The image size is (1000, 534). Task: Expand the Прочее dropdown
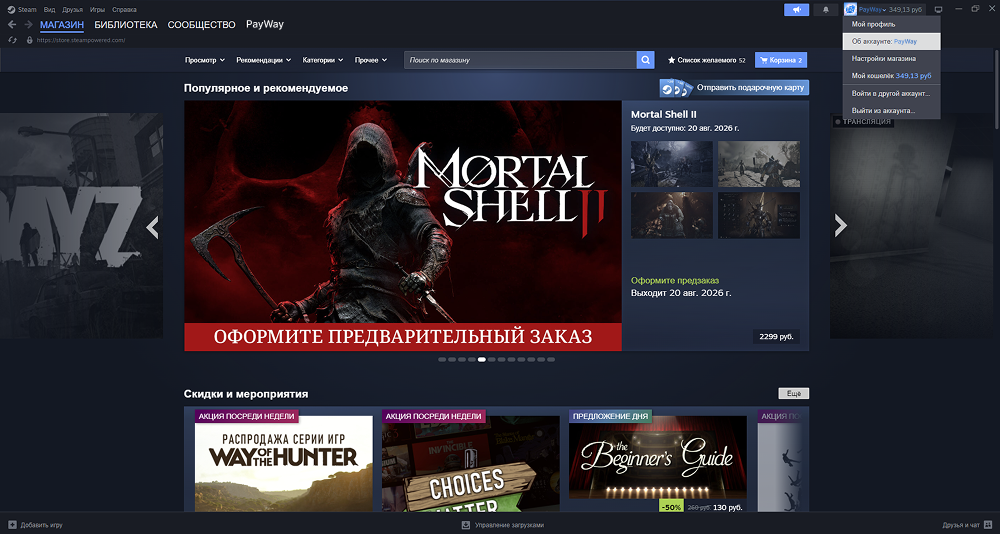371,60
